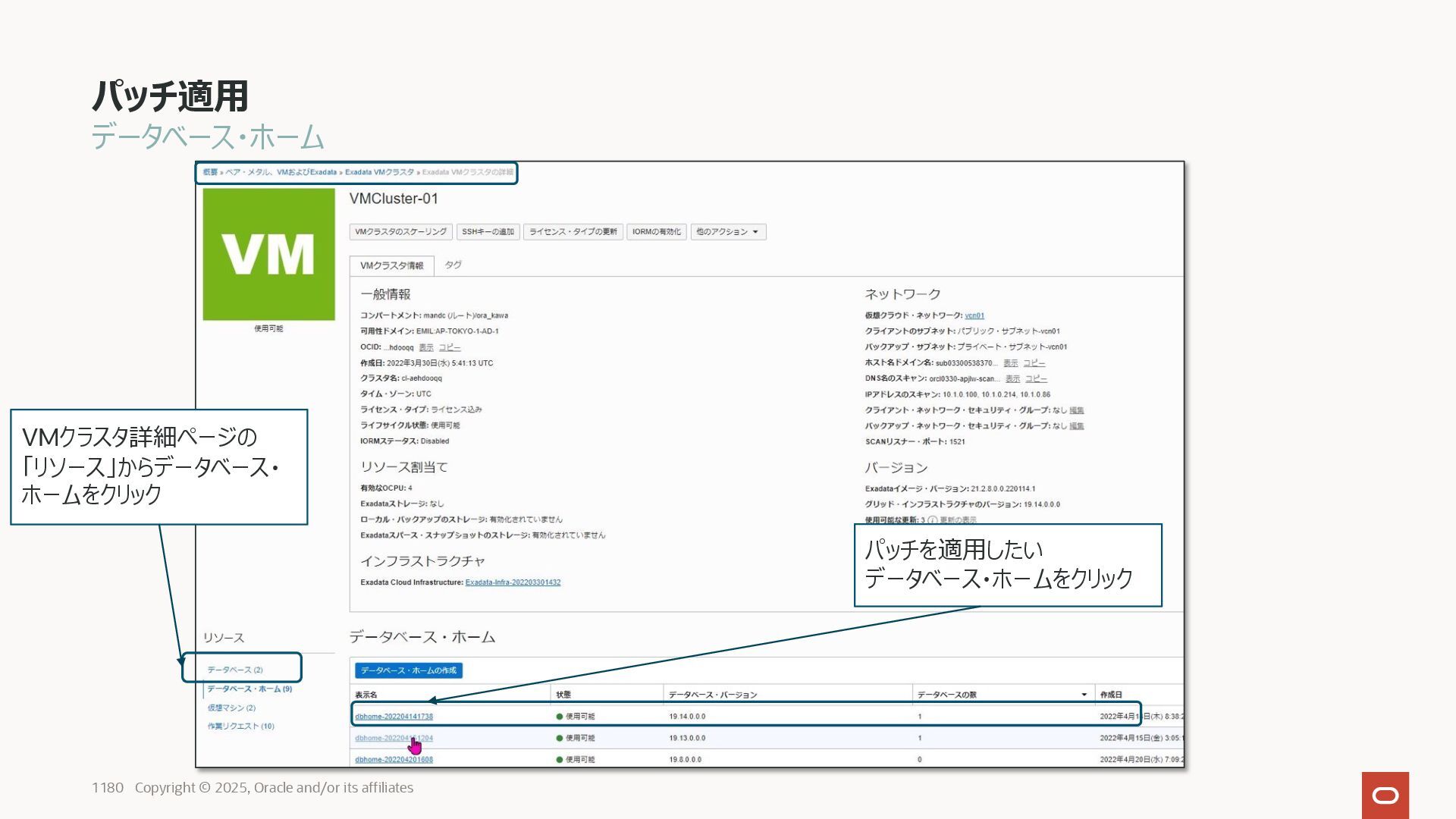
Task: Click the SSHキーの追加 button
Action: [488, 232]
